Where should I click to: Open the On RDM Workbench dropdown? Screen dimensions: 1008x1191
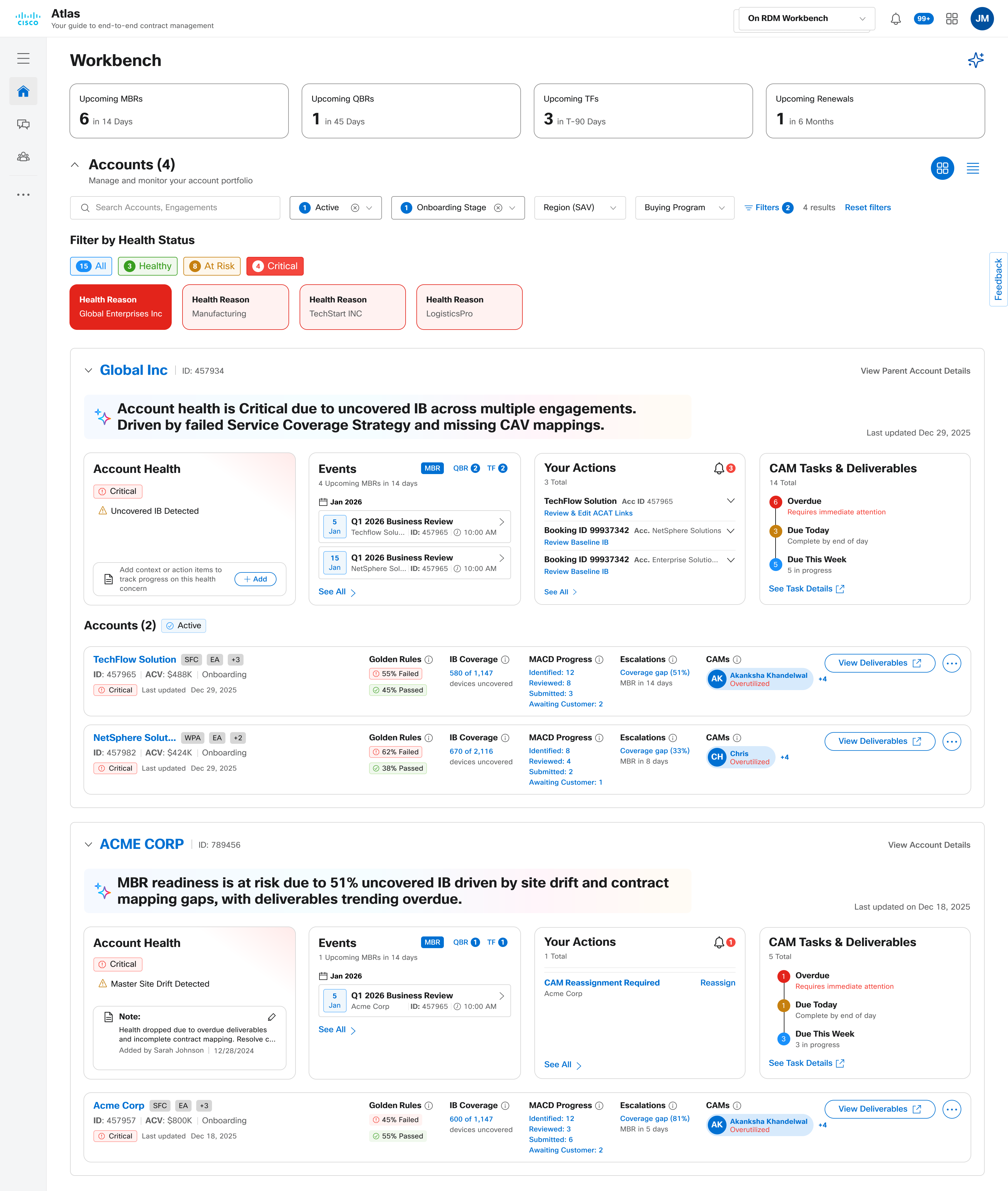tap(806, 19)
